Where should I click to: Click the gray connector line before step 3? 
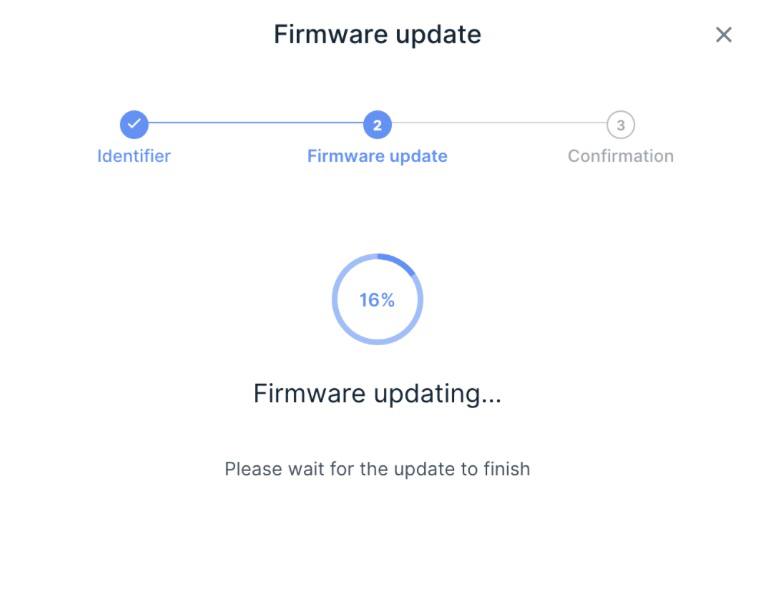coord(499,122)
